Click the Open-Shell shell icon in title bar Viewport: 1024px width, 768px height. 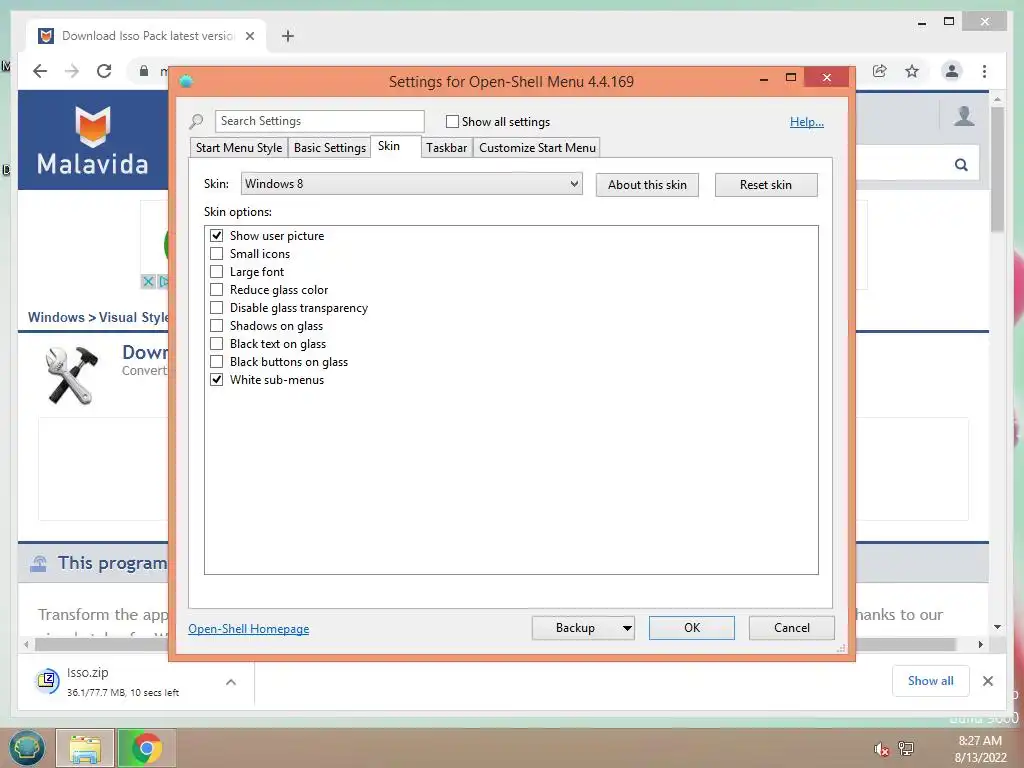click(x=186, y=81)
